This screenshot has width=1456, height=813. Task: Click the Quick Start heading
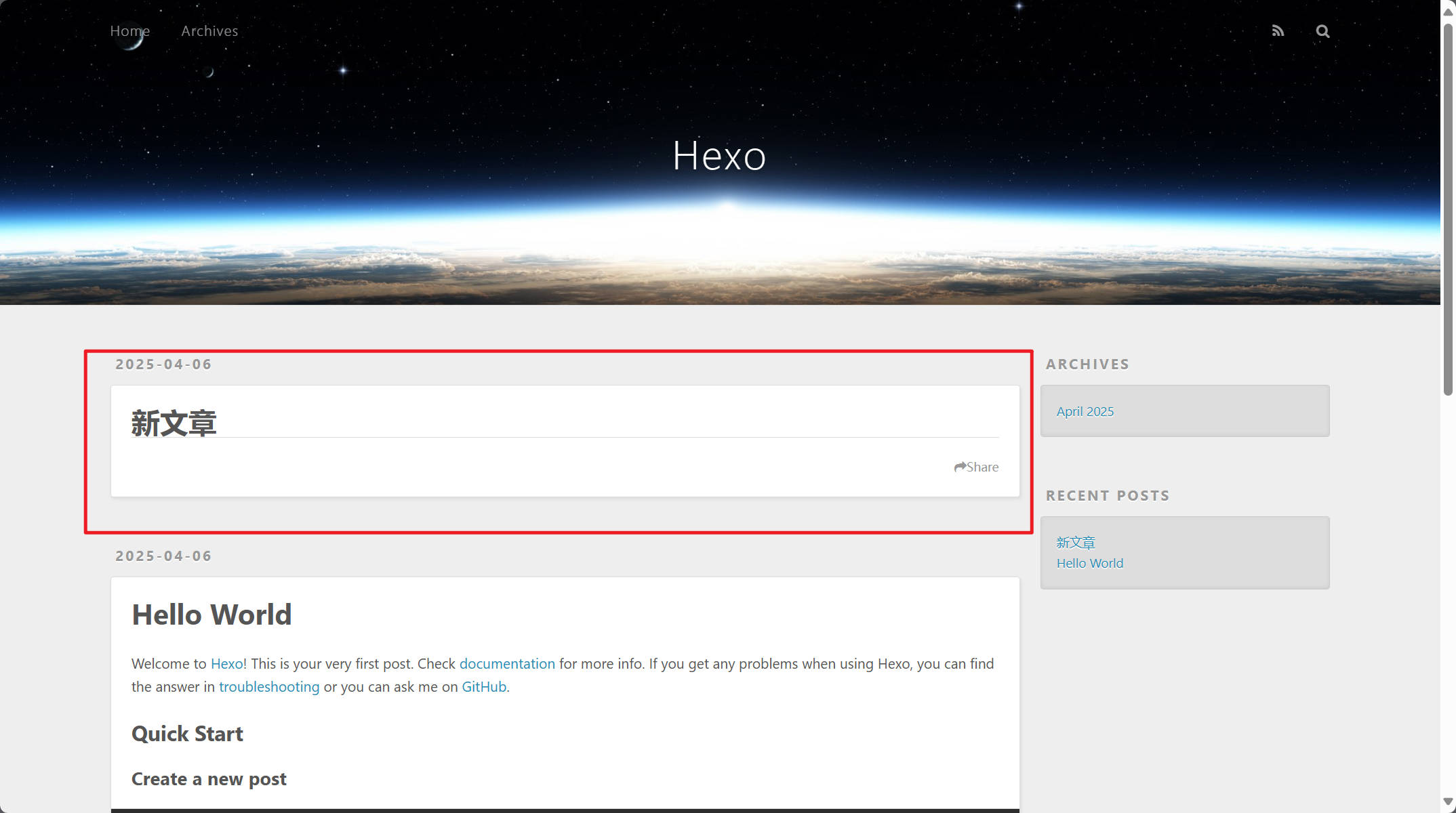click(x=187, y=733)
